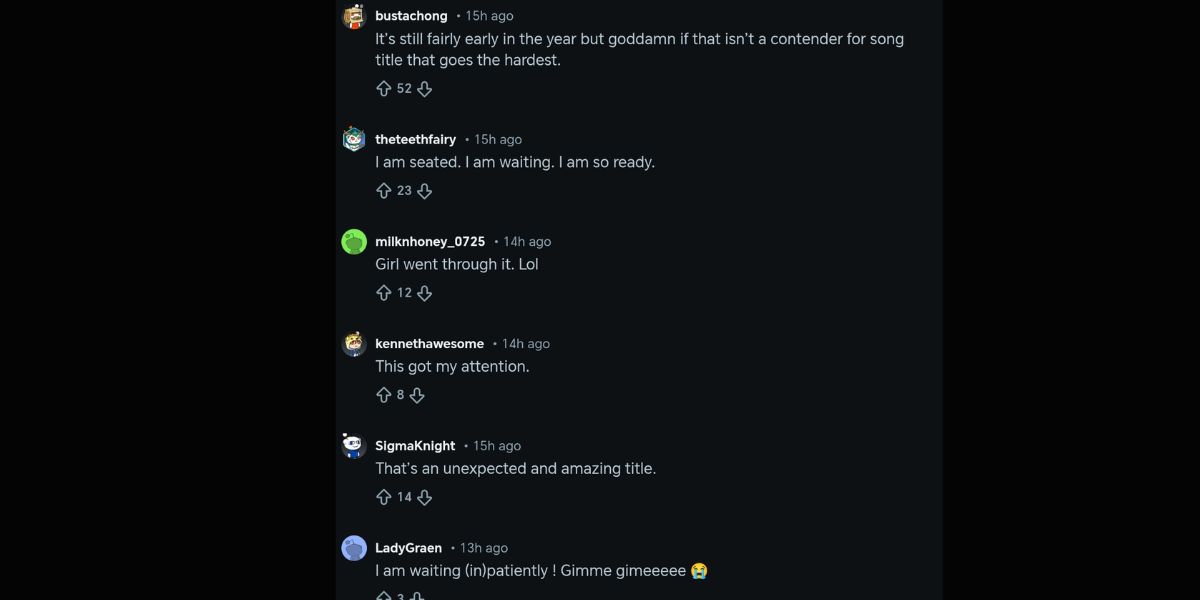The image size is (1200, 600).
Task: Open bustachong's user profile link
Action: [x=411, y=16]
